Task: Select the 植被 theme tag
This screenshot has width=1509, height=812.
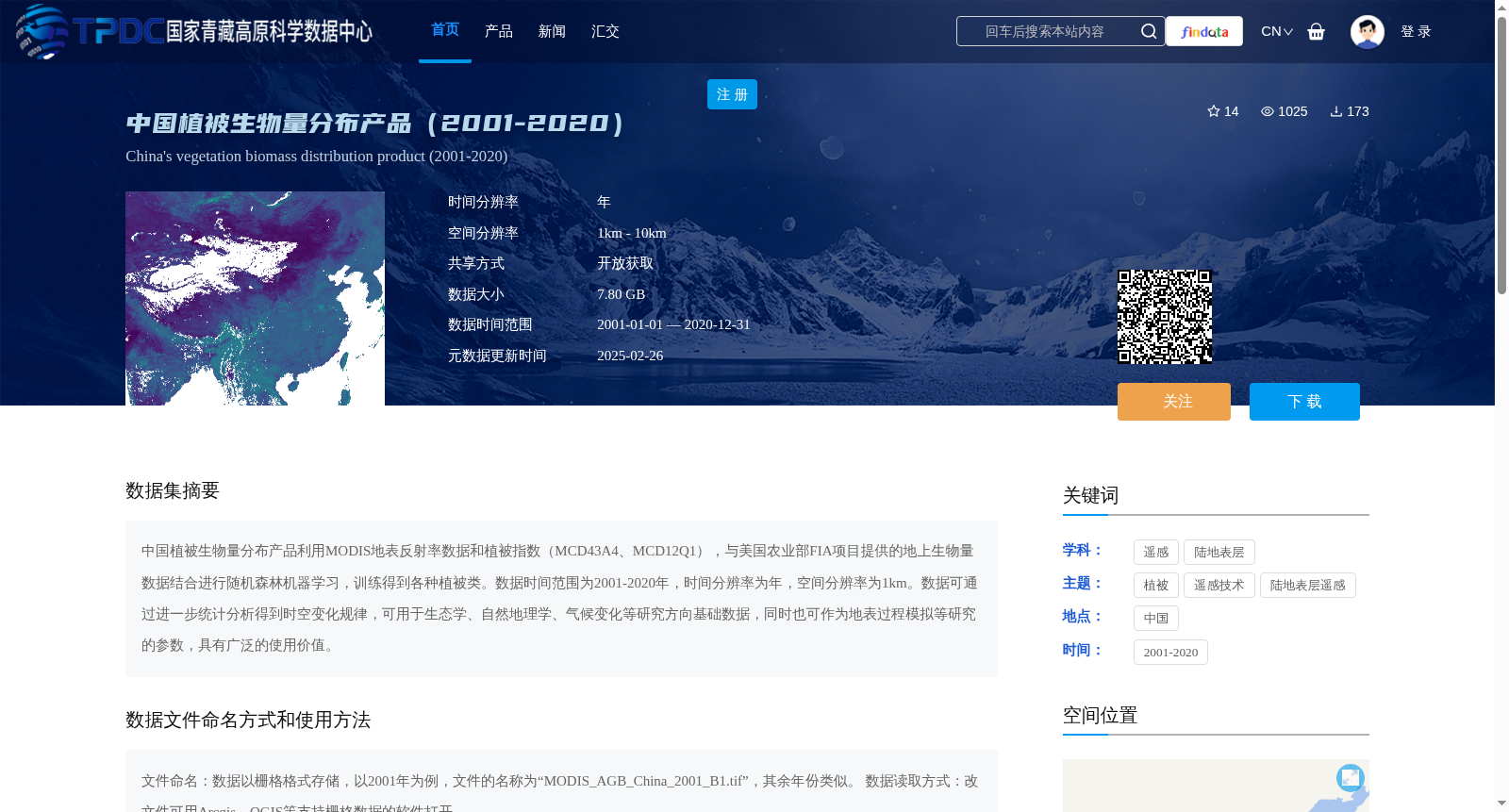Action: click(x=1156, y=586)
